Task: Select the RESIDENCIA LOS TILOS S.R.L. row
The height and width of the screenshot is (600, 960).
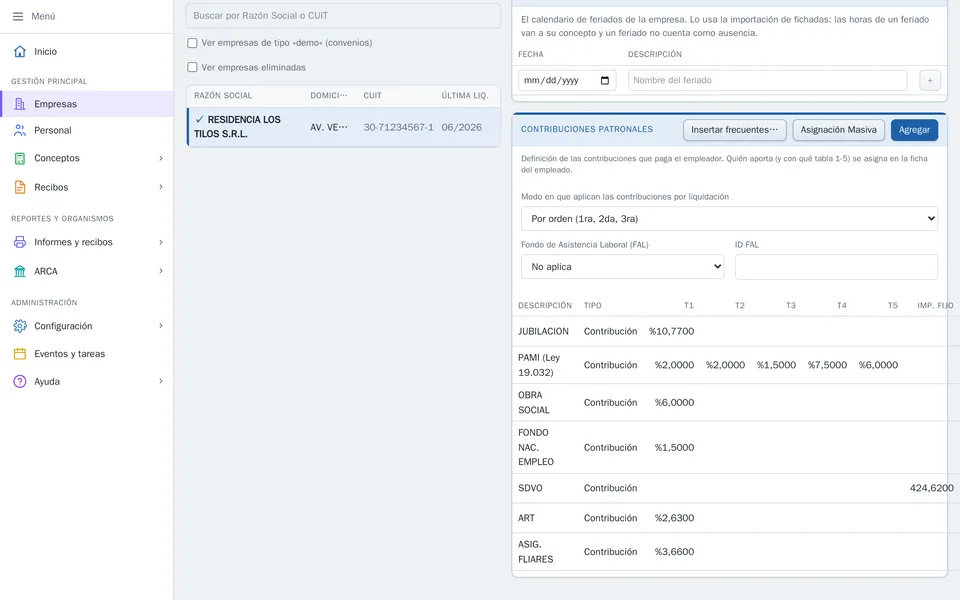Action: pyautogui.click(x=343, y=127)
